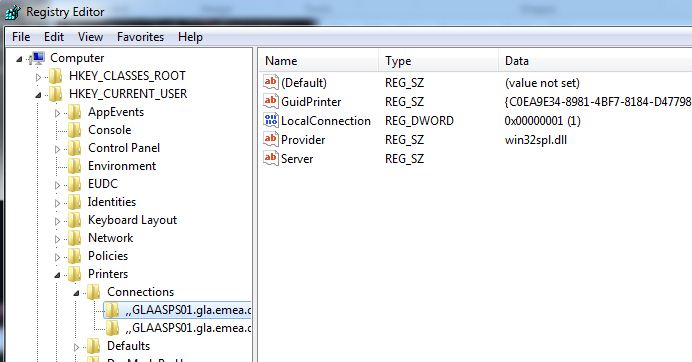Click the EUDC folder icon
This screenshot has height=362, width=692.
coord(75,184)
